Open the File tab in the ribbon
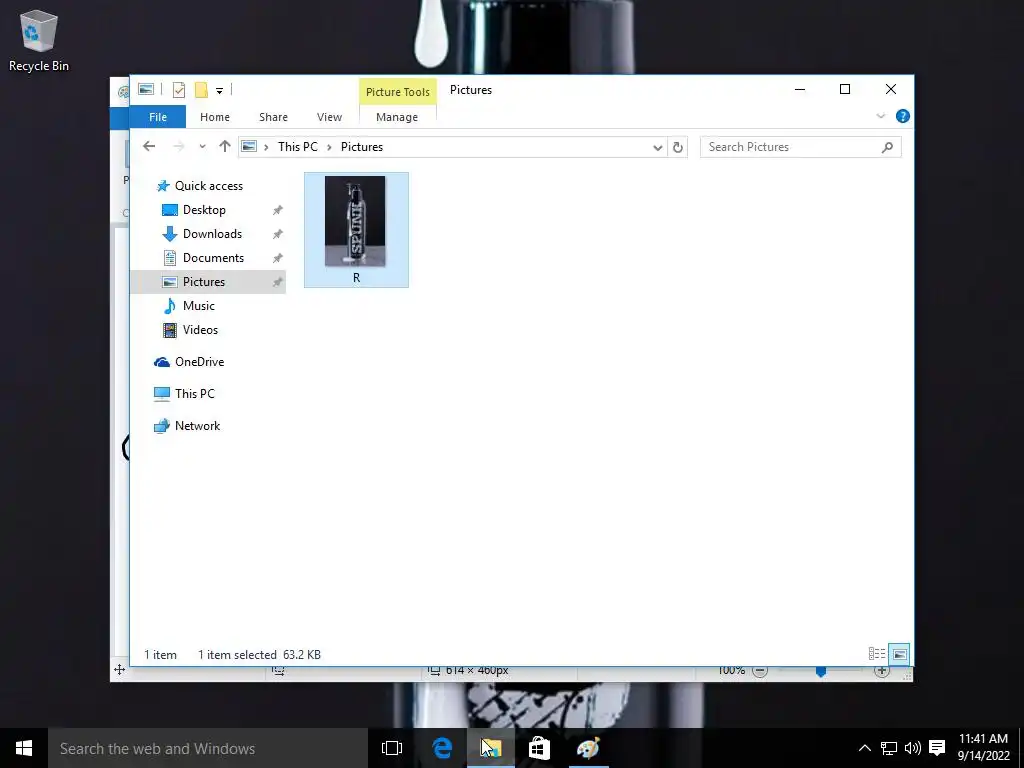 click(158, 117)
